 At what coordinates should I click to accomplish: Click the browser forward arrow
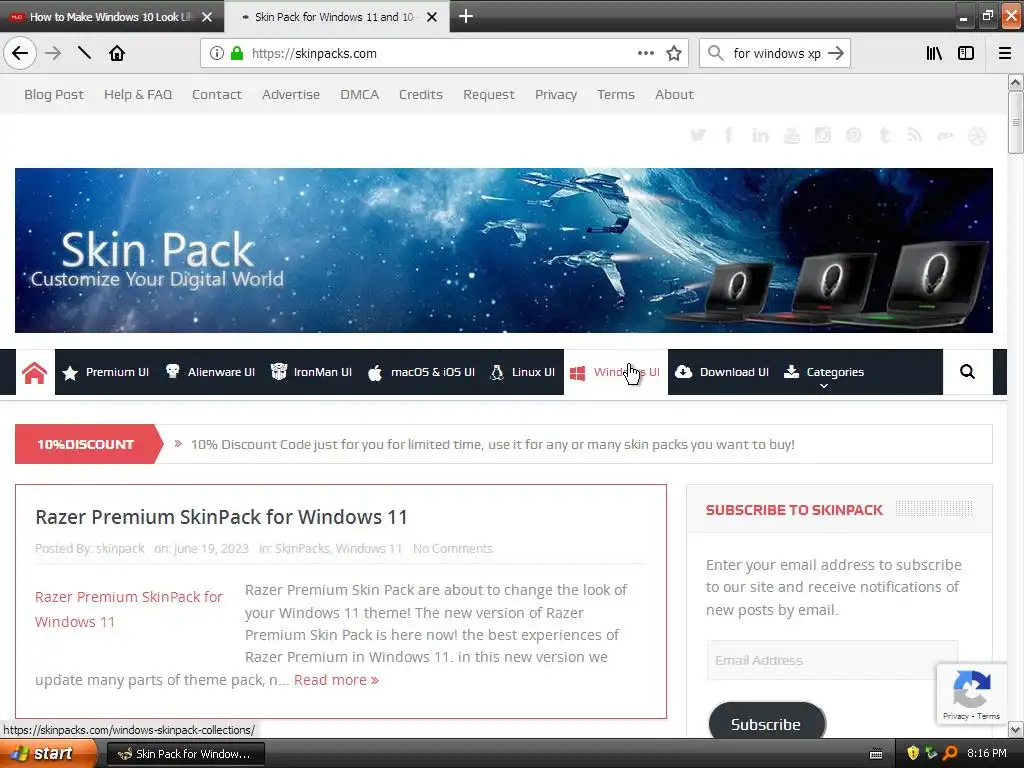tap(53, 53)
